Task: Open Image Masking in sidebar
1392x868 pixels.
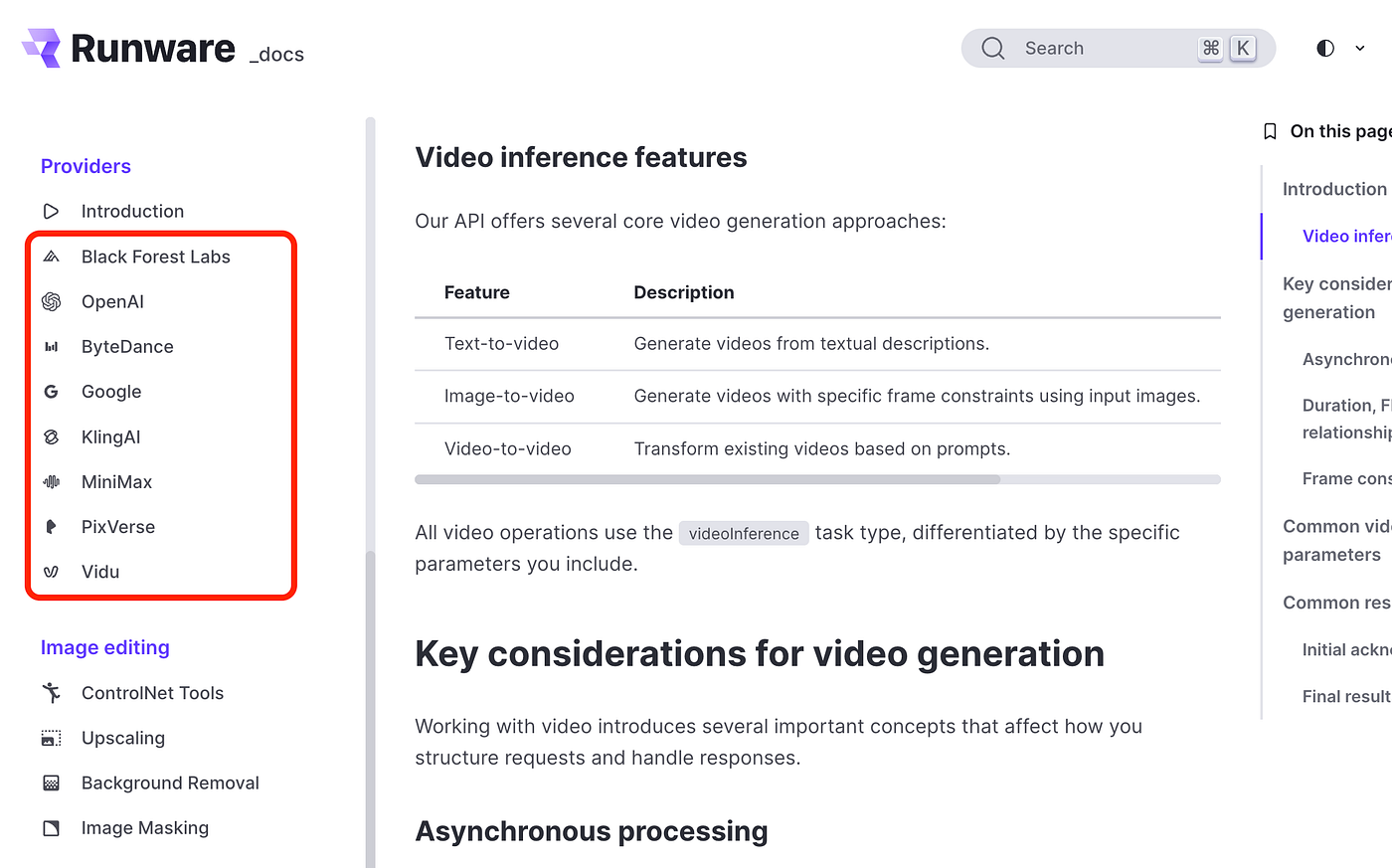Action: tap(145, 828)
